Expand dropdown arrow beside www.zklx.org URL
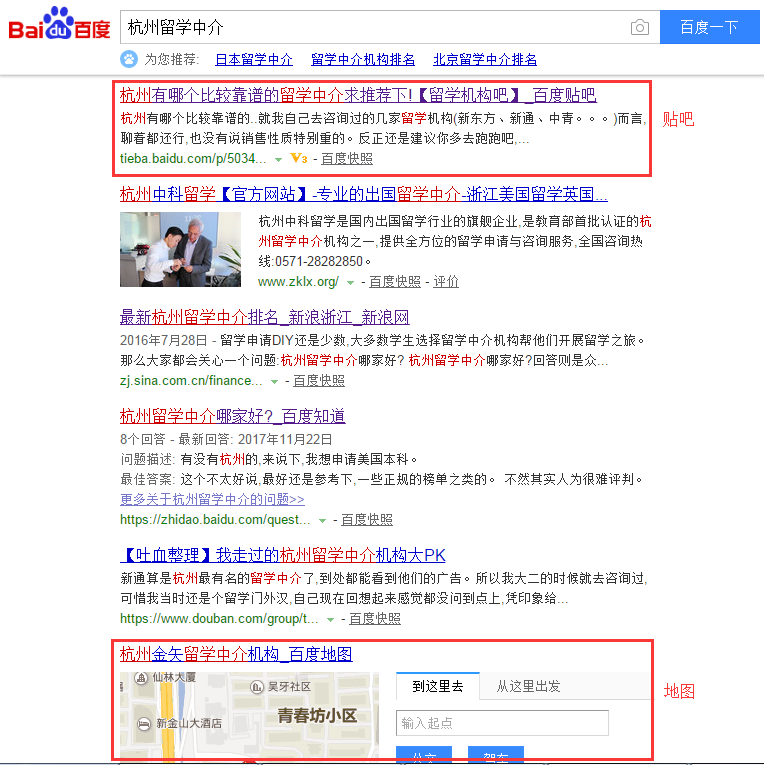This screenshot has height=765, width=764. click(x=350, y=282)
